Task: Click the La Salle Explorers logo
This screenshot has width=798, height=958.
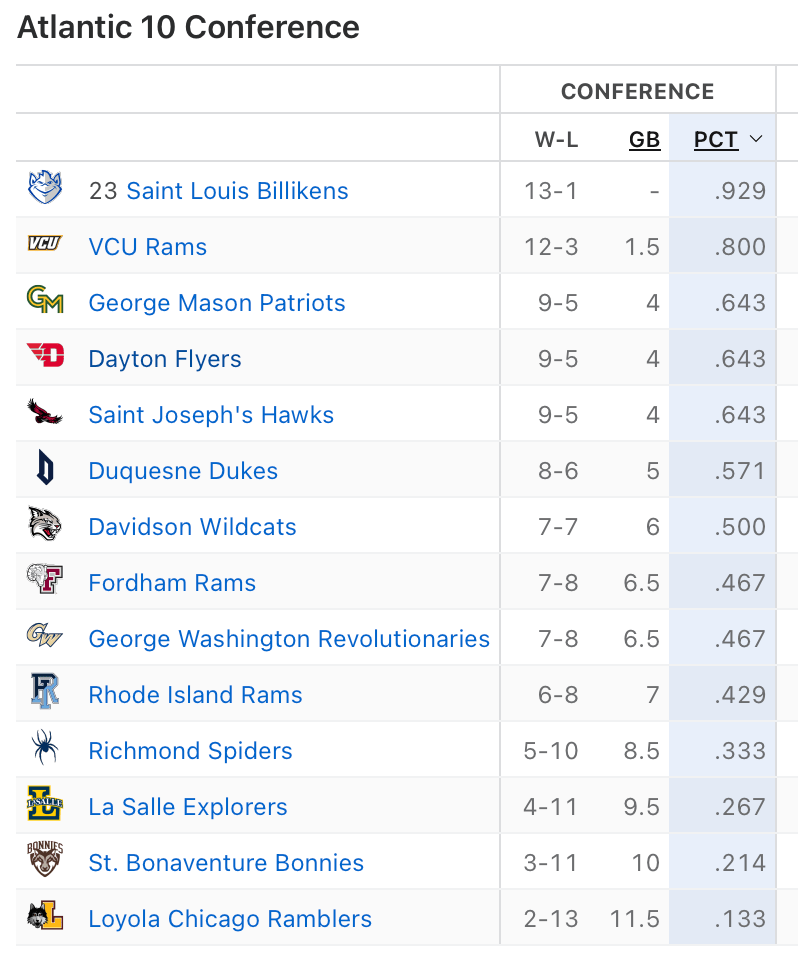Action: click(45, 804)
